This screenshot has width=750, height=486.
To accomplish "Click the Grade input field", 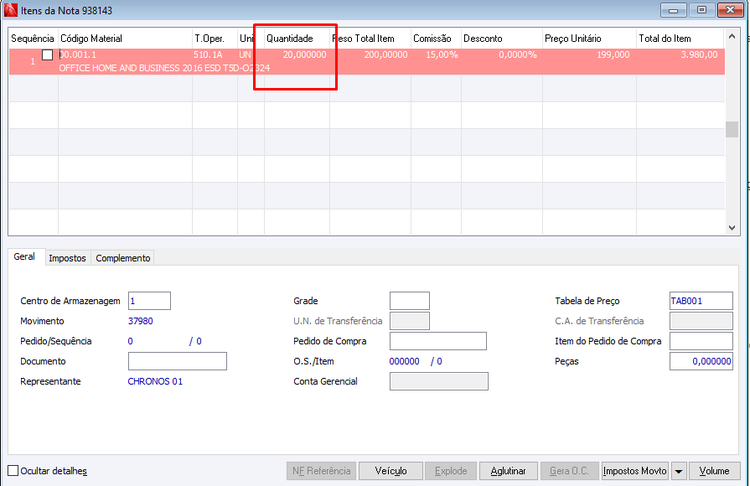I will pos(409,301).
